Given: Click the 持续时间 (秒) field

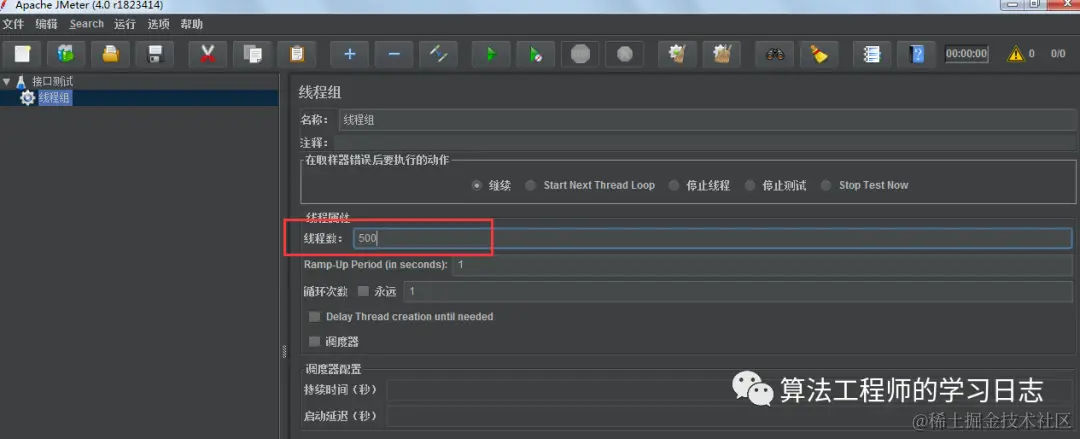Looking at the screenshot, I should (x=730, y=390).
